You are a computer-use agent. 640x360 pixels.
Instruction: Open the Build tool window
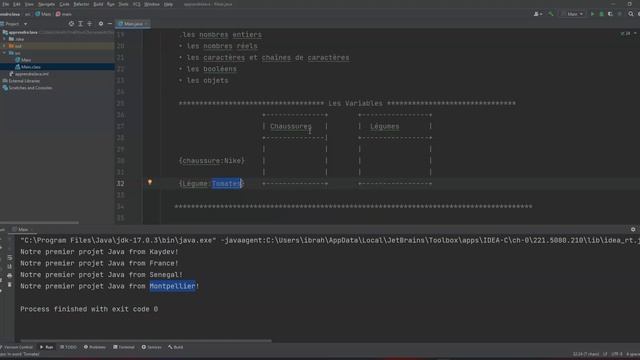176,347
